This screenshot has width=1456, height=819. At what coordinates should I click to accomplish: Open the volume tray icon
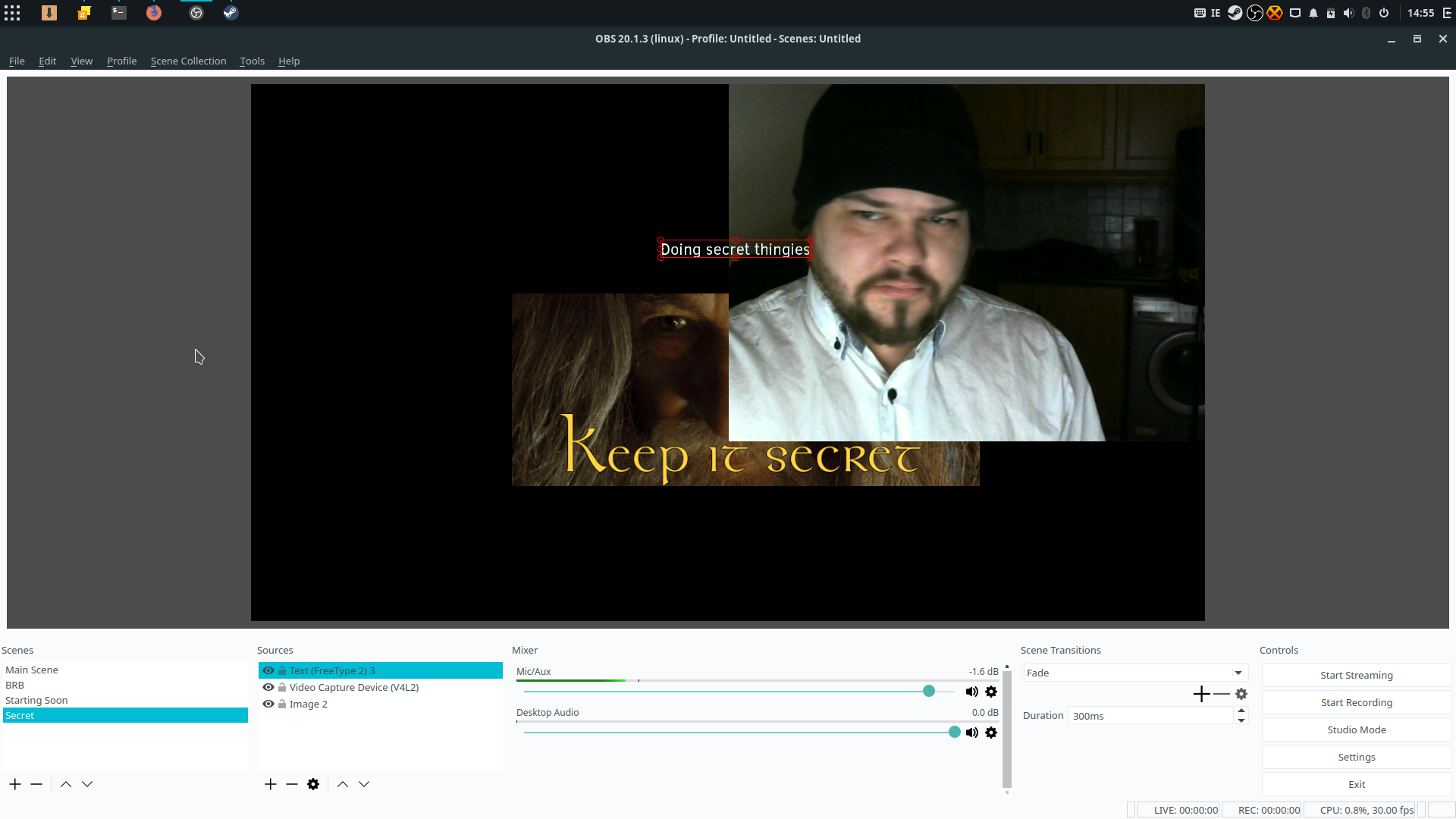pos(1348,13)
